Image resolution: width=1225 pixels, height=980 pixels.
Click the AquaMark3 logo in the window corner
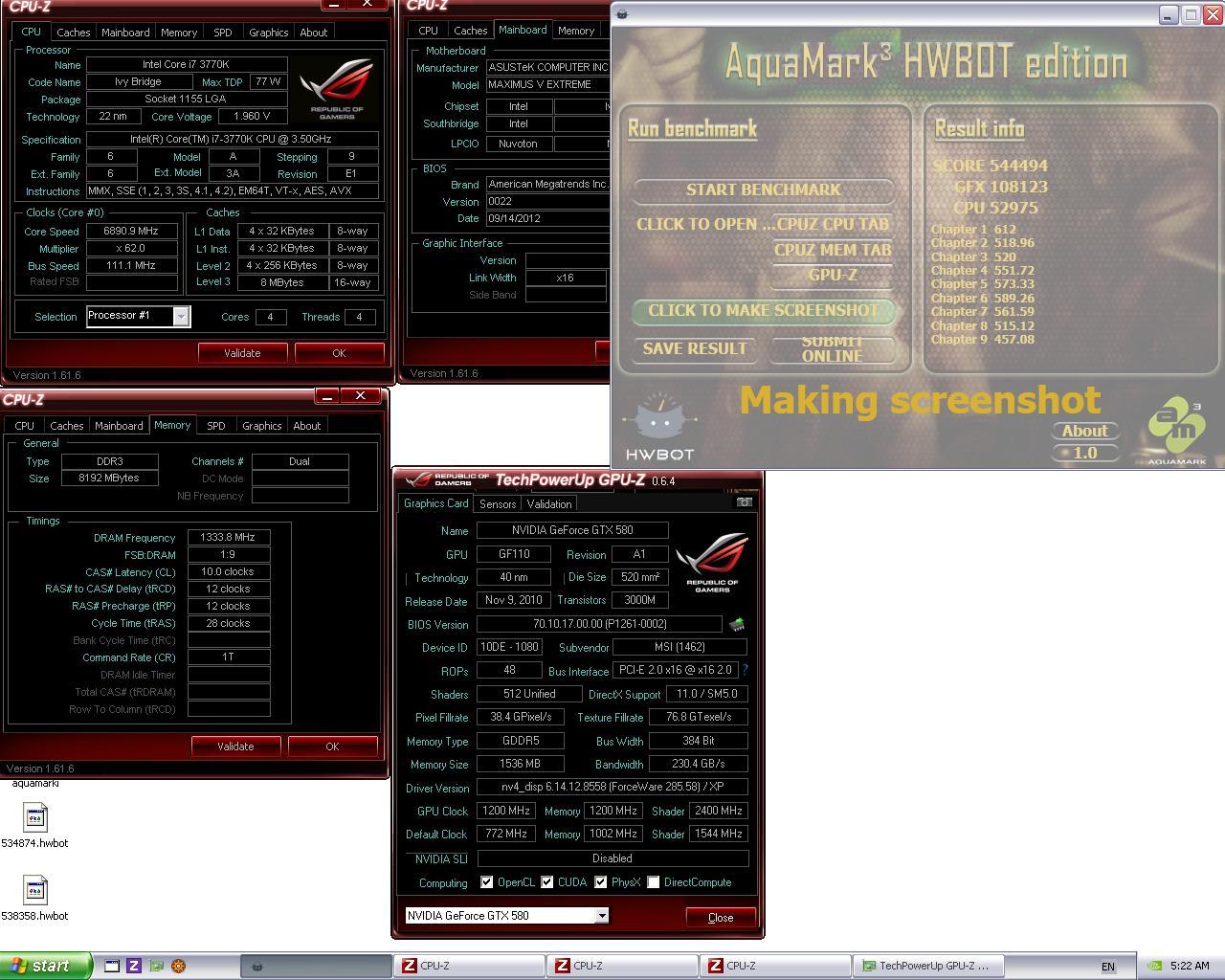[1177, 432]
